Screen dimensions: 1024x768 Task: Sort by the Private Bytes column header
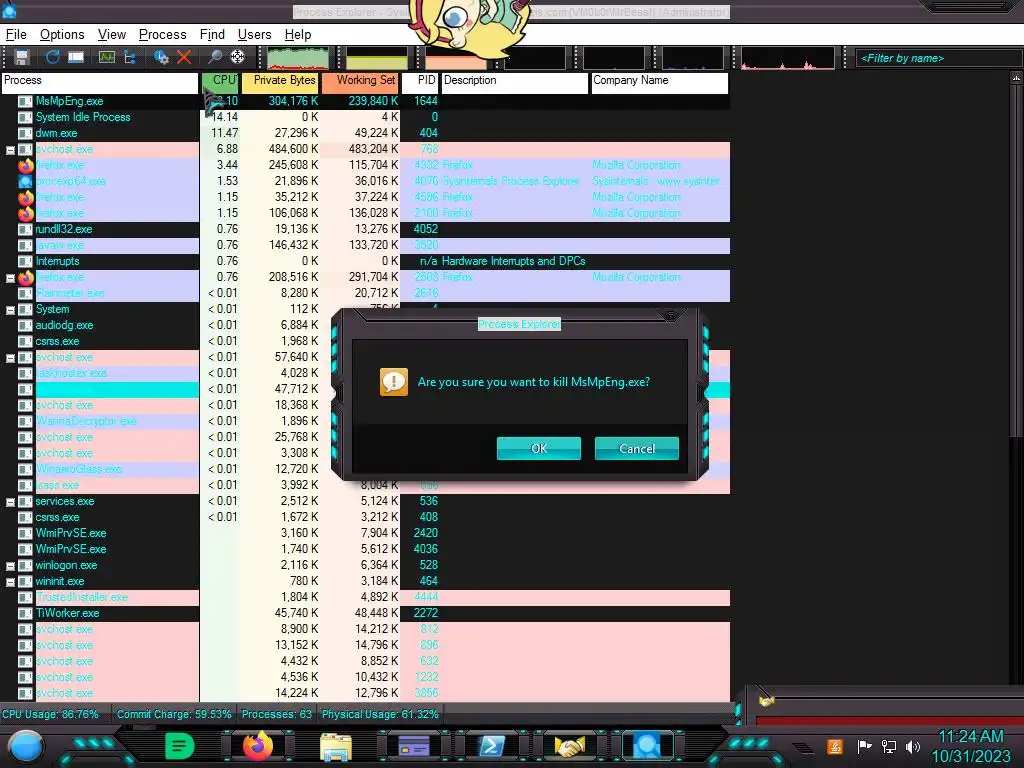click(x=281, y=83)
